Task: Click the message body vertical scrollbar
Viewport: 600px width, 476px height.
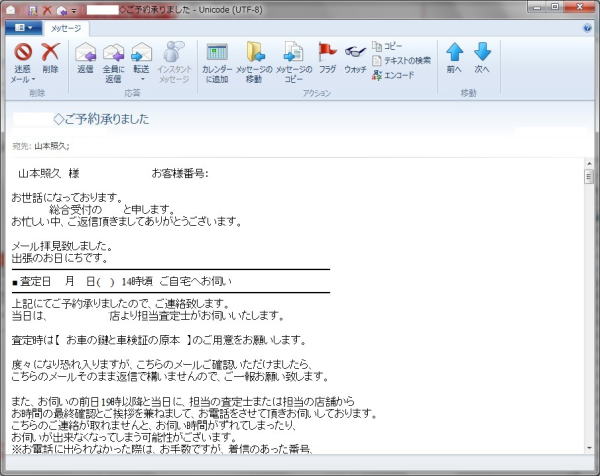Action: [x=589, y=300]
